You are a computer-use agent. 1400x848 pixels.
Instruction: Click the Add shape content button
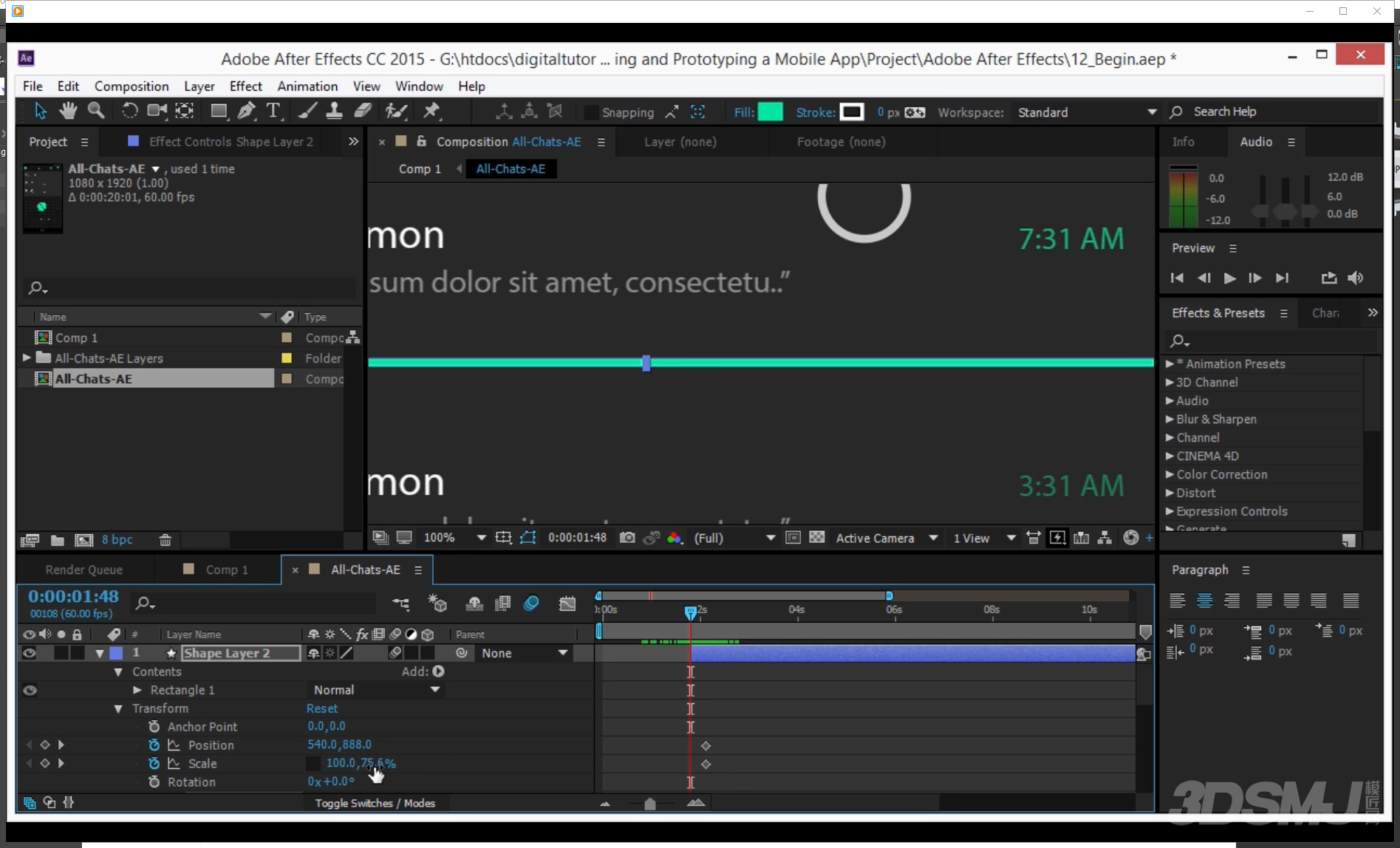click(438, 671)
